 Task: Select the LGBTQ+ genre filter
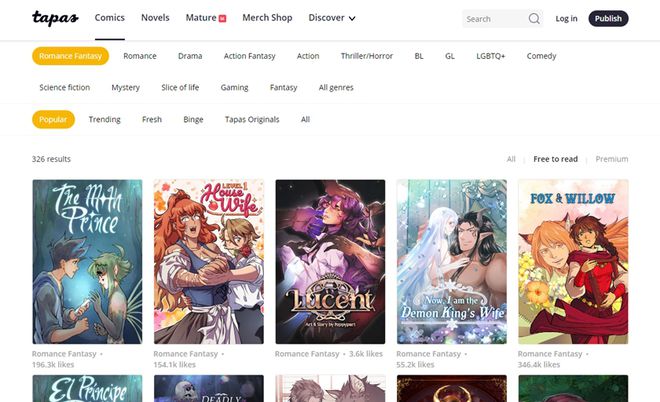pos(490,56)
